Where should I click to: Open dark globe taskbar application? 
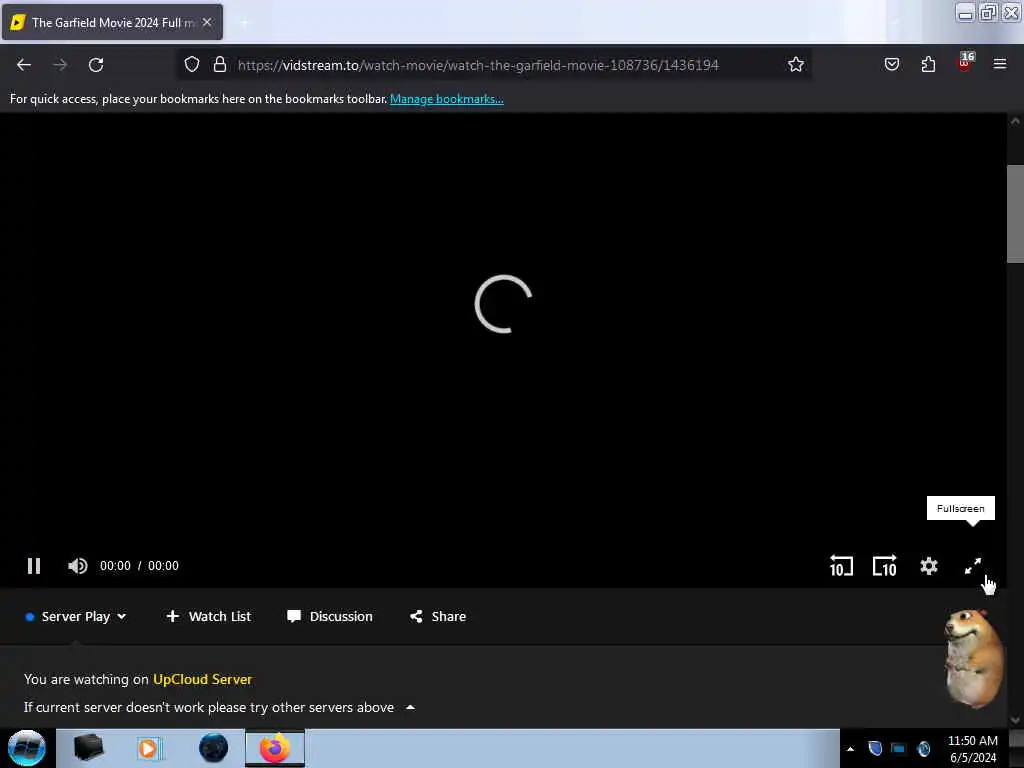[214, 748]
